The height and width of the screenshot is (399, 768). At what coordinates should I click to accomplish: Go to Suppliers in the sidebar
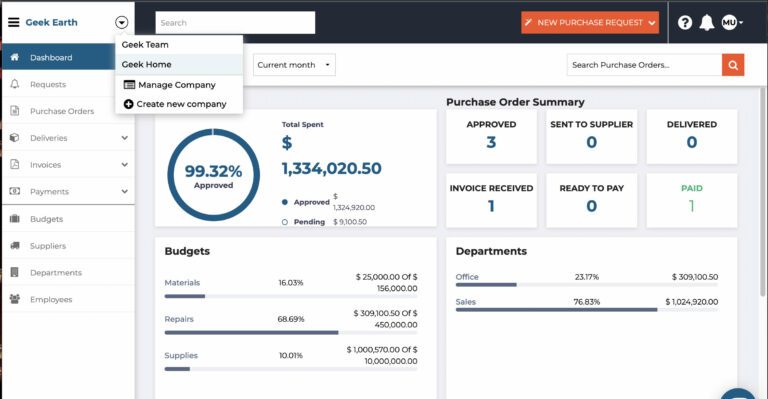pyautogui.click(x=68, y=246)
